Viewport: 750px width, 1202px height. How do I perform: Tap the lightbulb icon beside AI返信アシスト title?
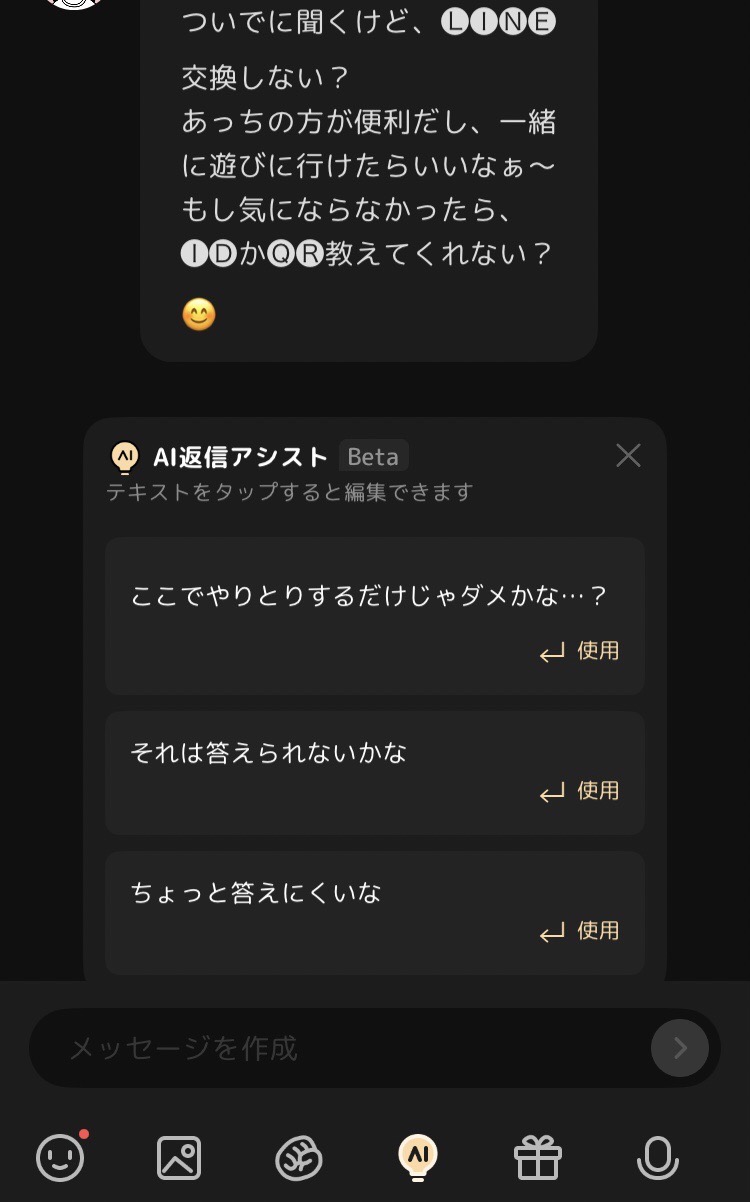[125, 457]
